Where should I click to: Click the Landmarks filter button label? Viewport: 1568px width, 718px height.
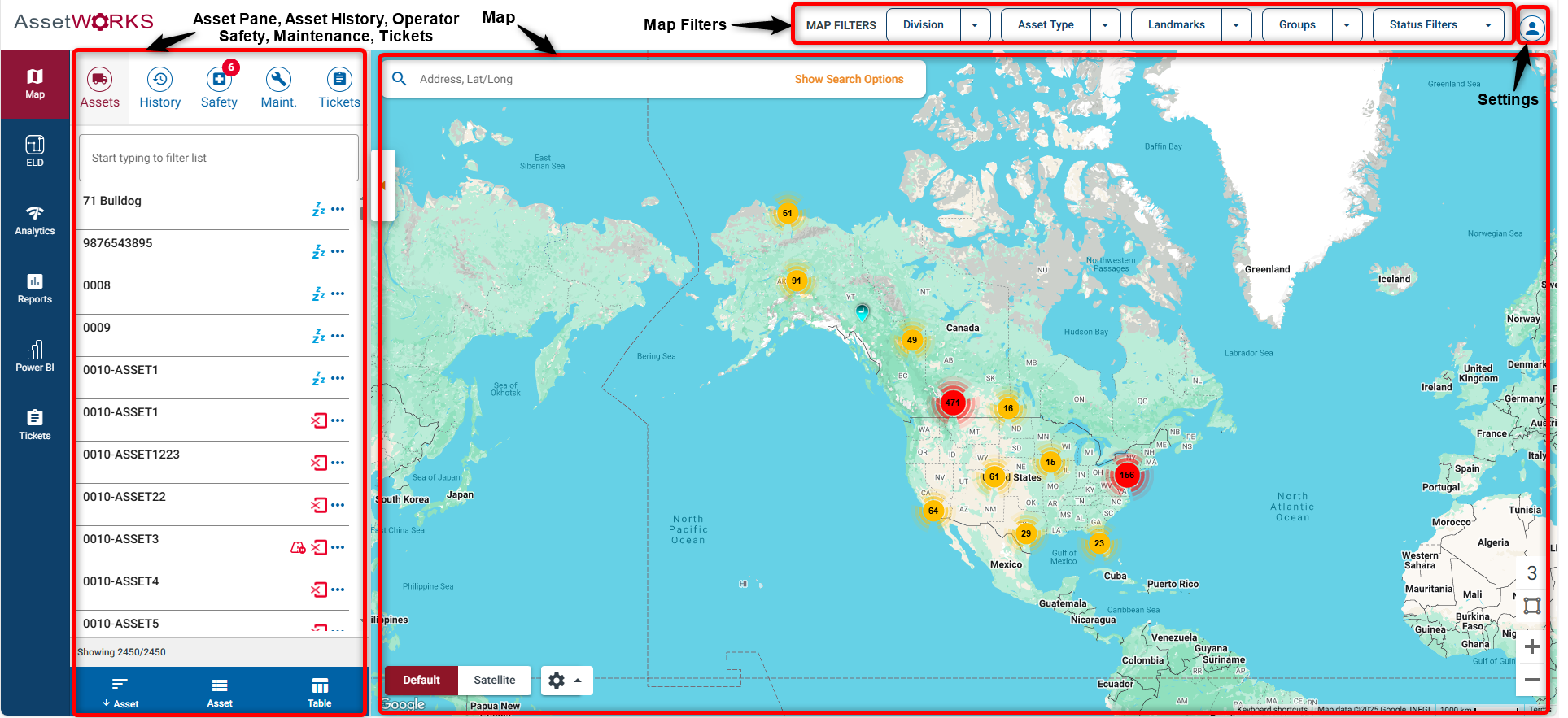click(x=1177, y=25)
